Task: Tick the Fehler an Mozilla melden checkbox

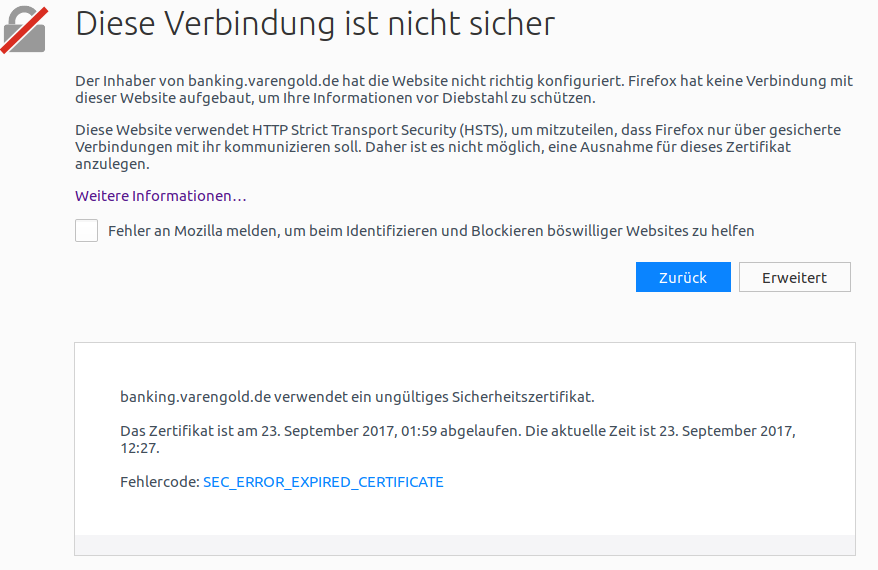Action: point(86,231)
